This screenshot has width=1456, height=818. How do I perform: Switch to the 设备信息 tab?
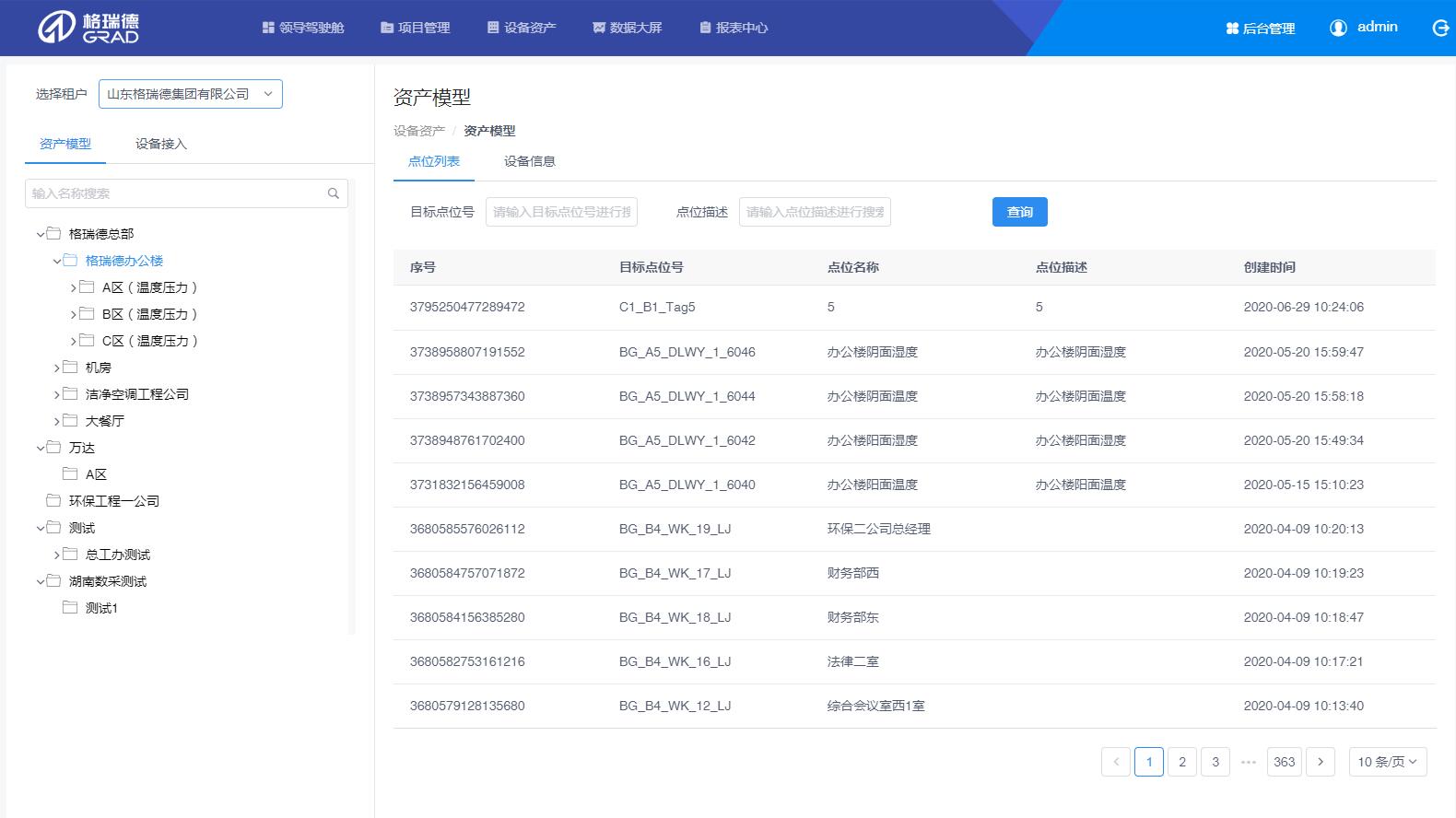coord(529,161)
